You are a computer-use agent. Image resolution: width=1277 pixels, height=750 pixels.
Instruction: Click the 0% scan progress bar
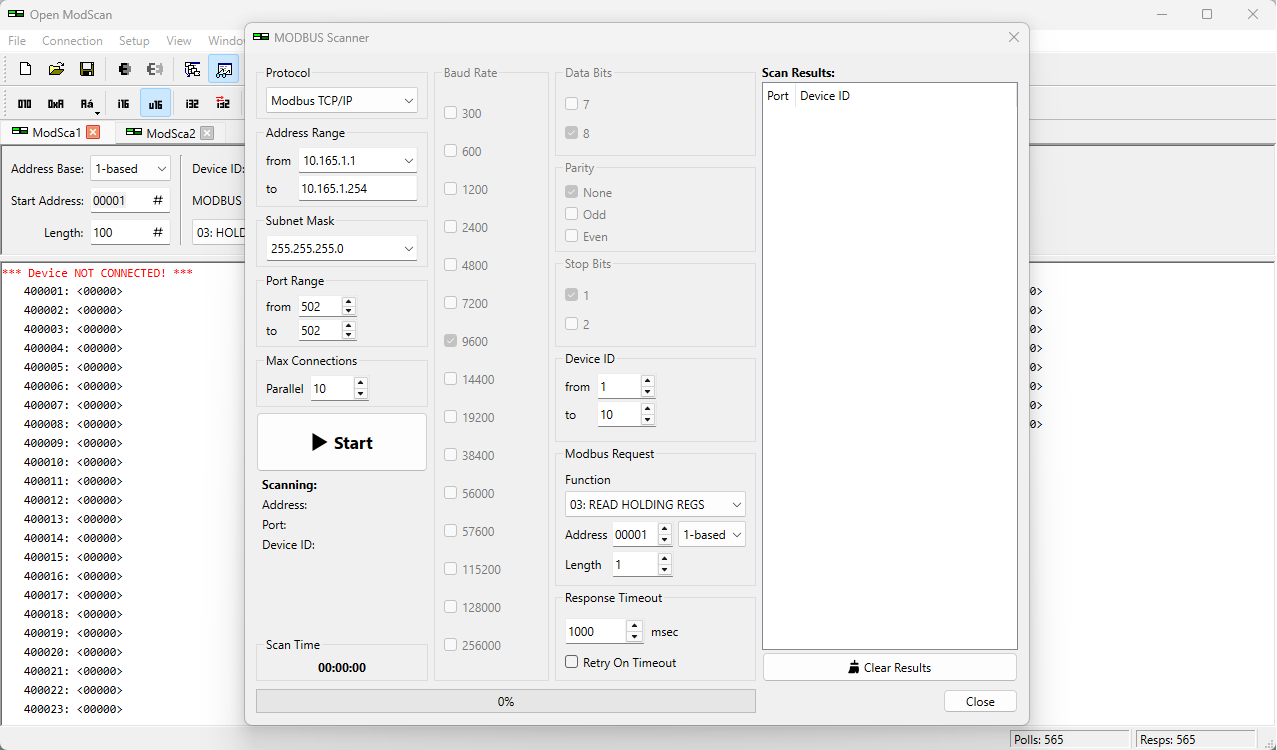[x=505, y=700]
